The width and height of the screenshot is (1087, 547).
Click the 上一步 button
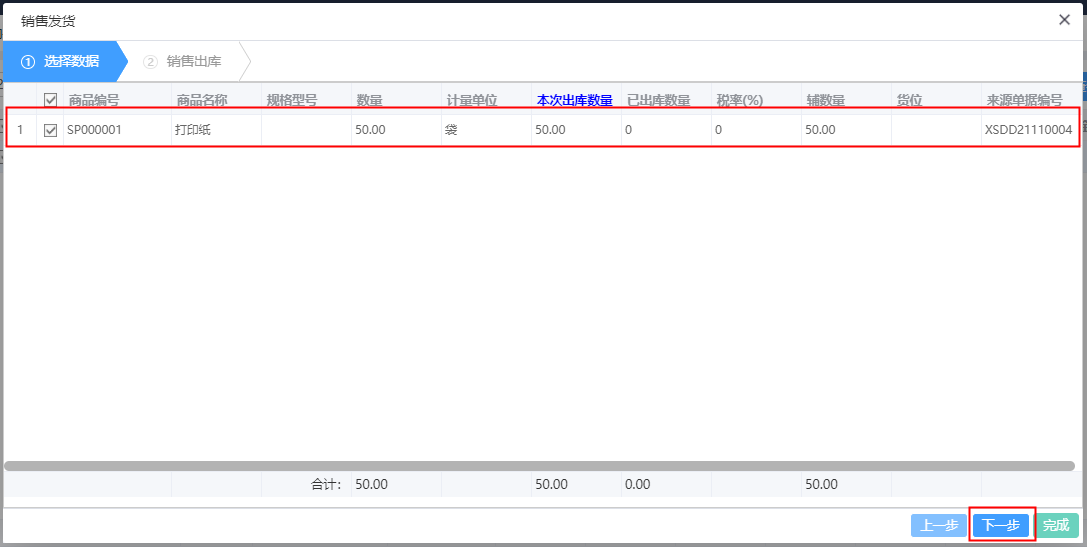point(939,526)
